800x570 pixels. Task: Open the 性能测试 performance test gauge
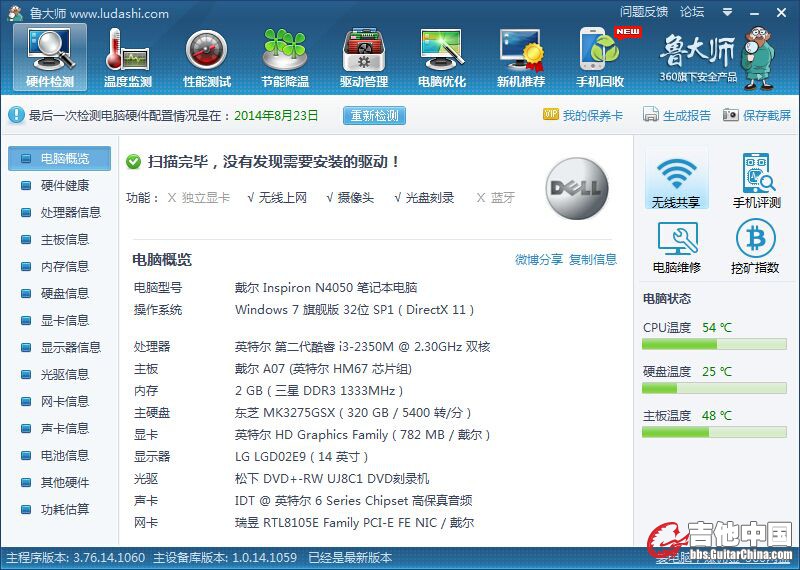tap(207, 58)
